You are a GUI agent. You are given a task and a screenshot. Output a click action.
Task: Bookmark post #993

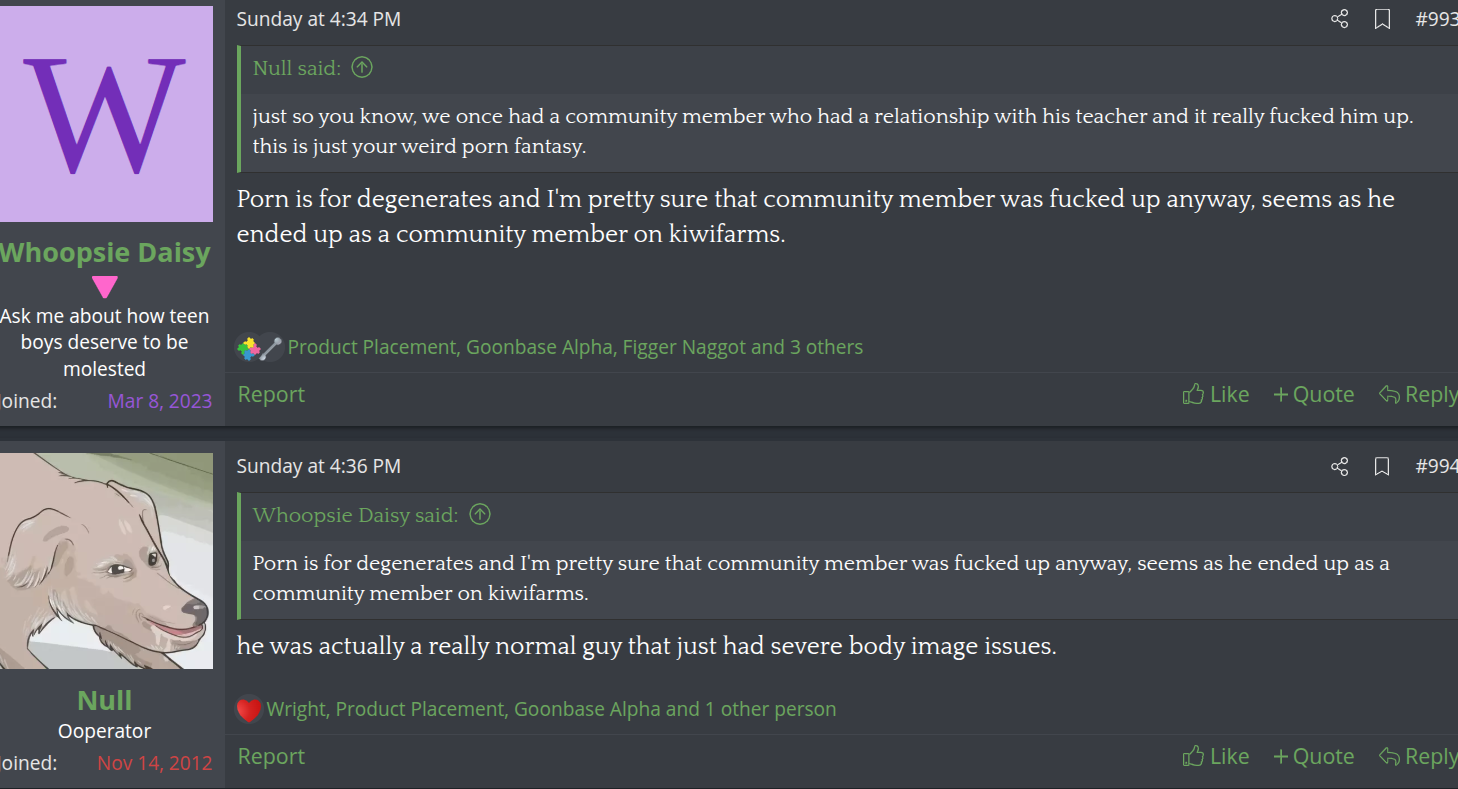point(1382,19)
